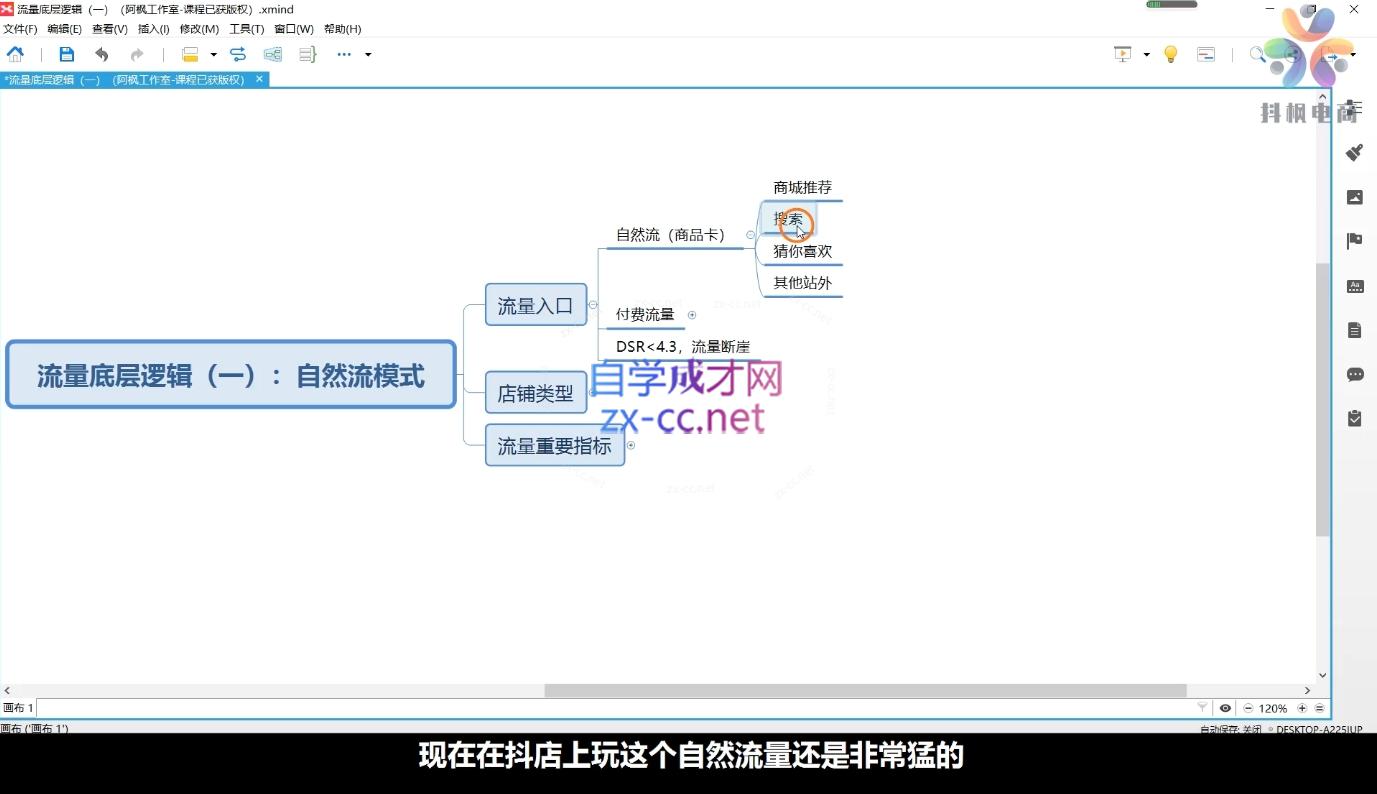Click the 画布 1 sheet button

[x=19, y=707]
